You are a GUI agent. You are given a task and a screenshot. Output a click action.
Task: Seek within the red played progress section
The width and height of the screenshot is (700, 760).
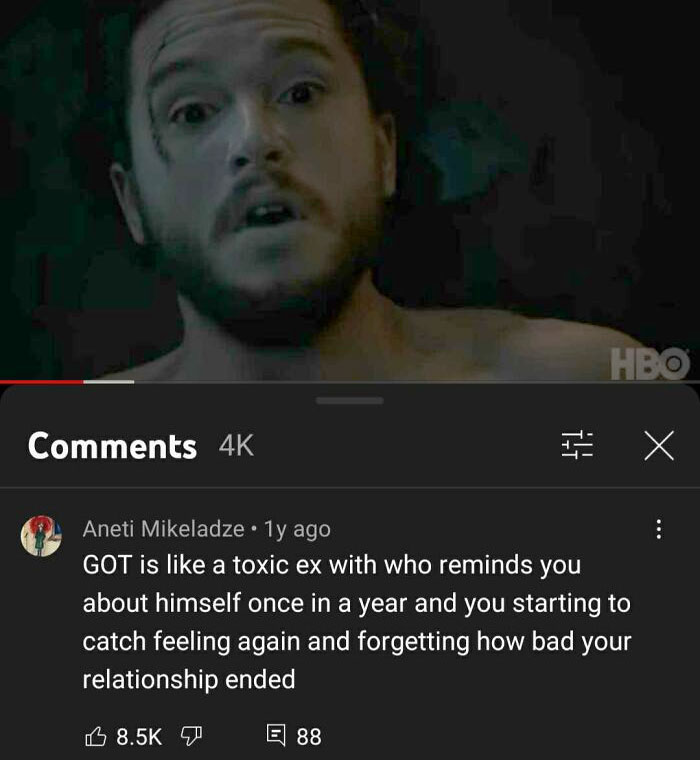42,382
